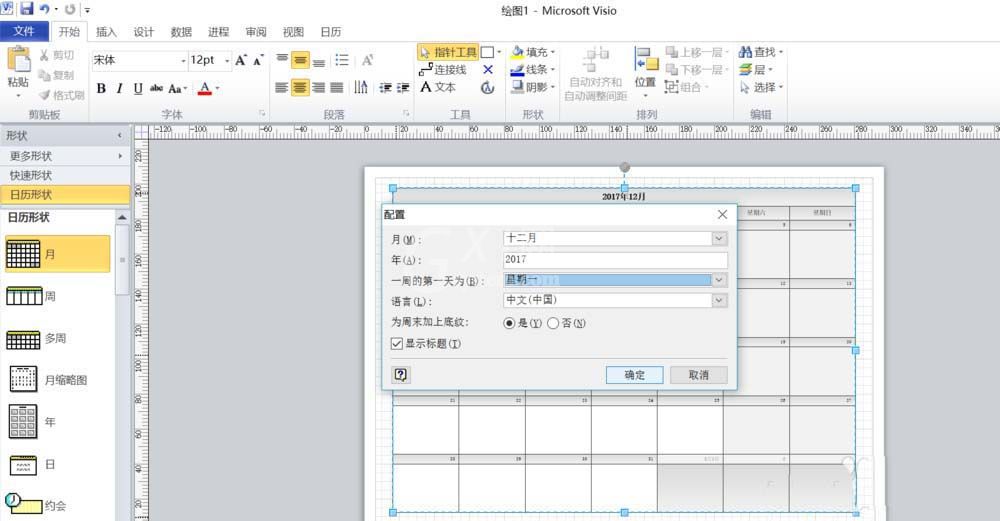Increase font size with the larger A icon
Screen dimensions: 1000x521
(240, 61)
